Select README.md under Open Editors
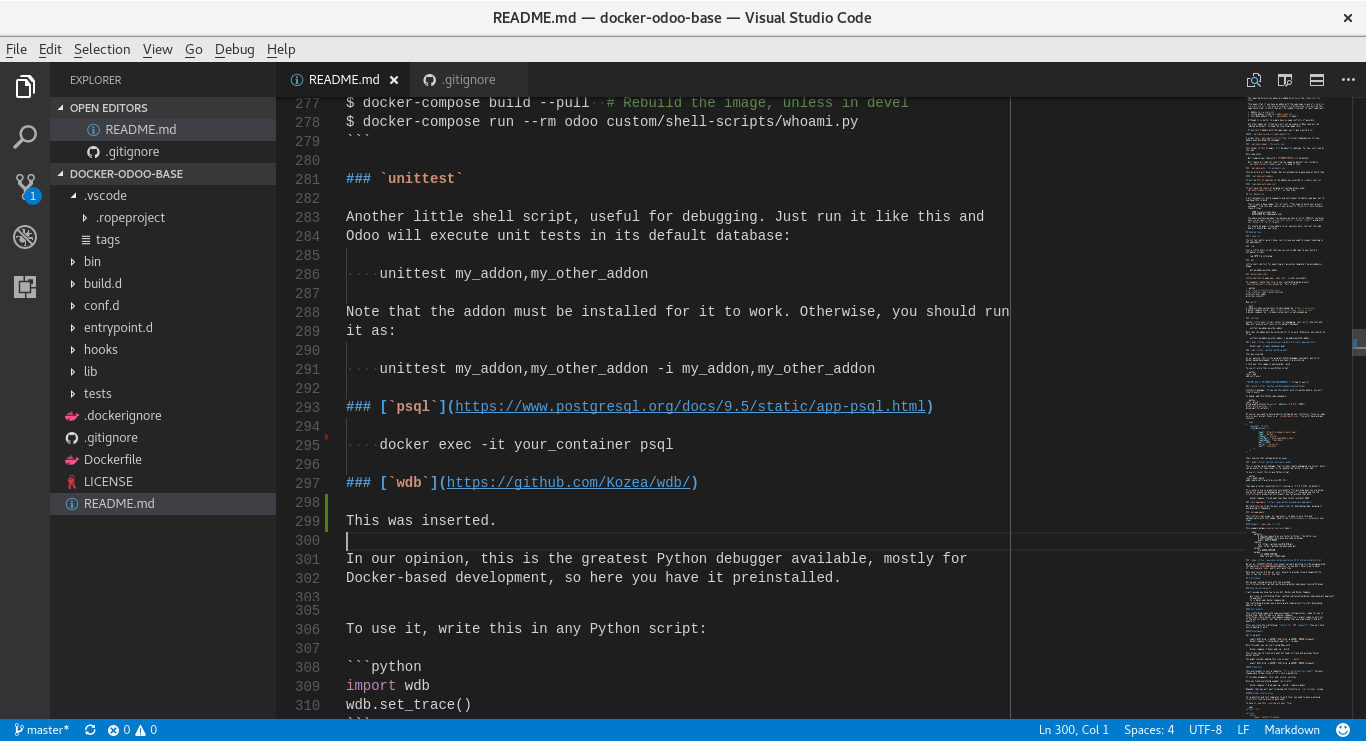Viewport: 1366px width, 741px height. tap(163, 130)
